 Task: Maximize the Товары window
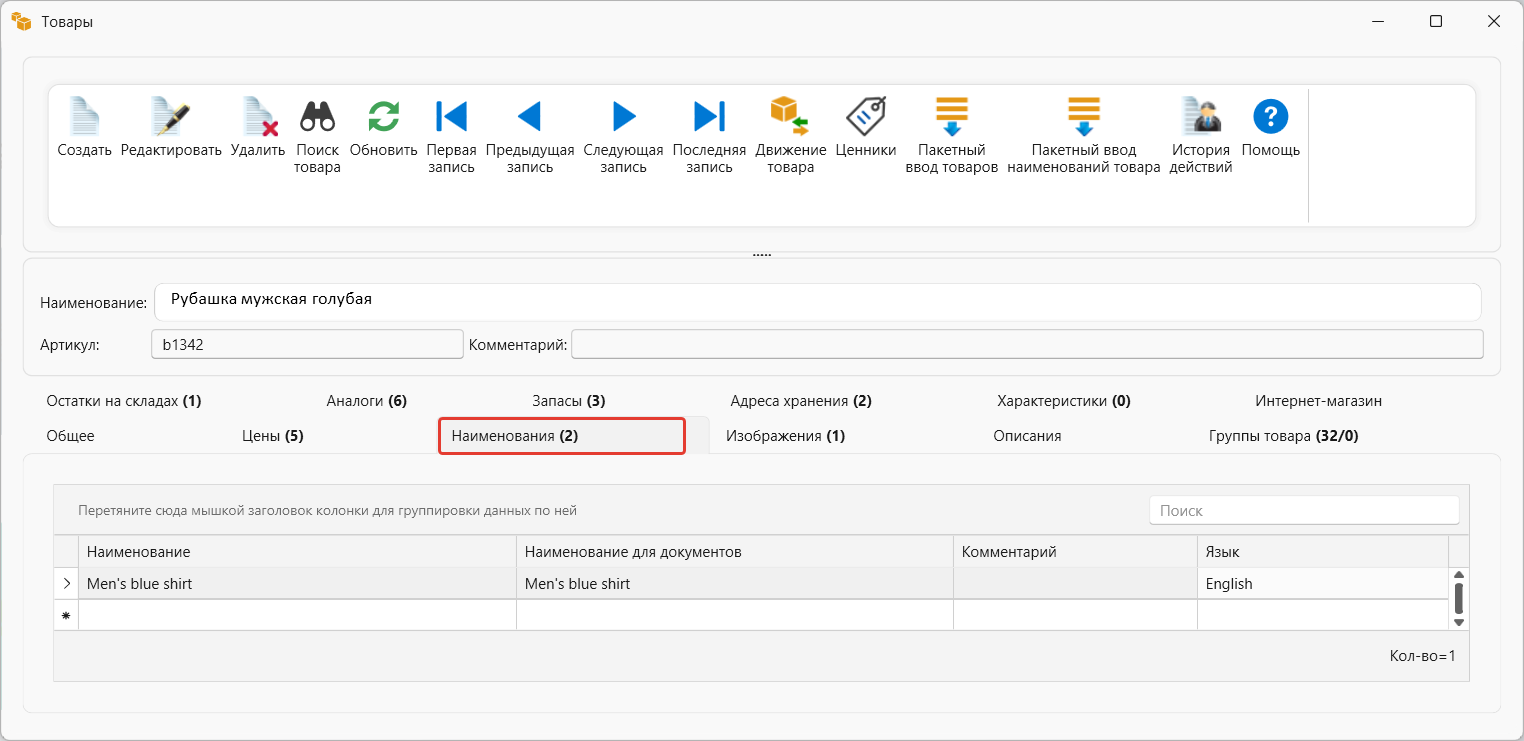(1436, 21)
